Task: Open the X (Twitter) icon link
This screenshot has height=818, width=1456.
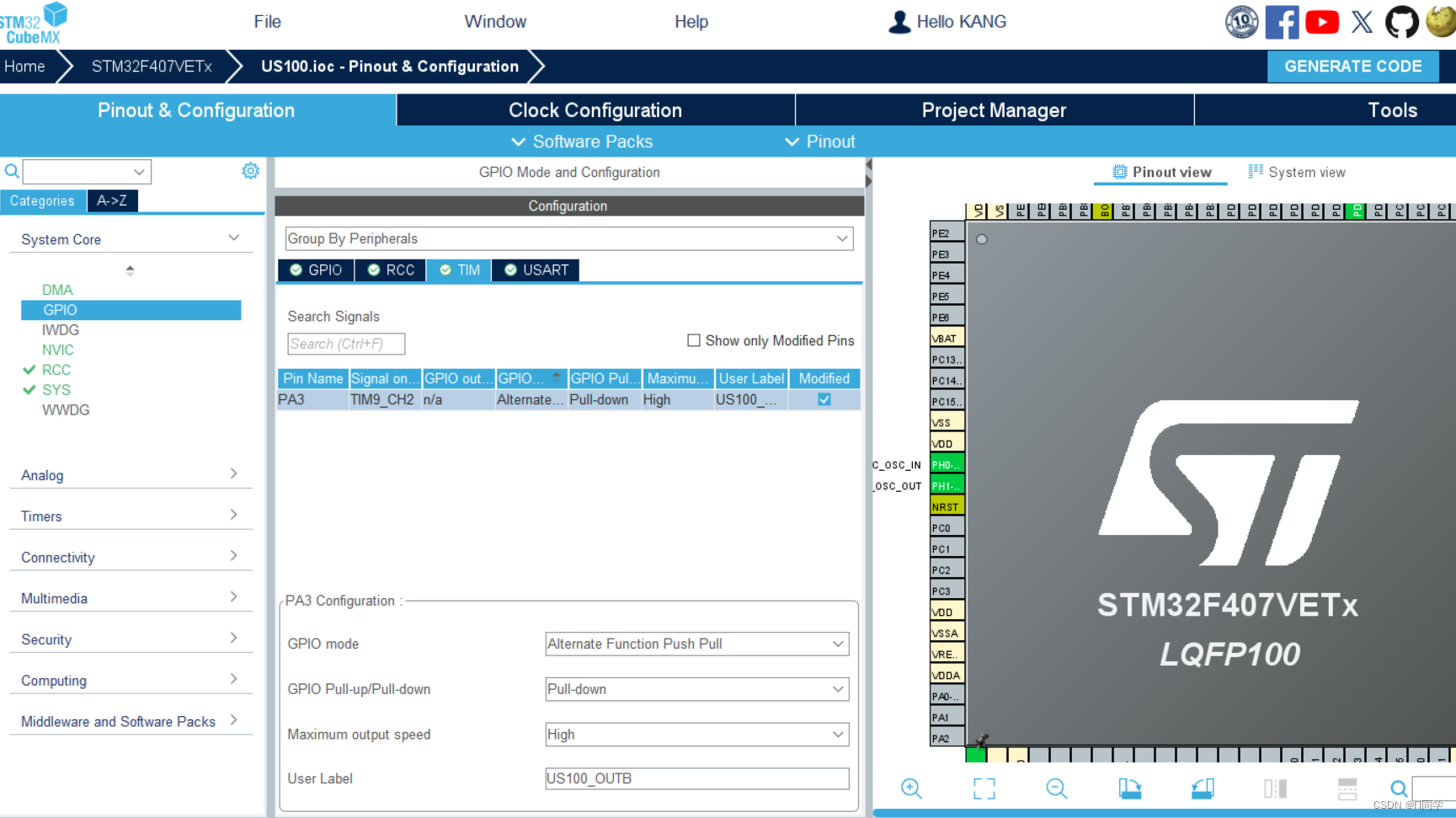Action: coord(1362,22)
